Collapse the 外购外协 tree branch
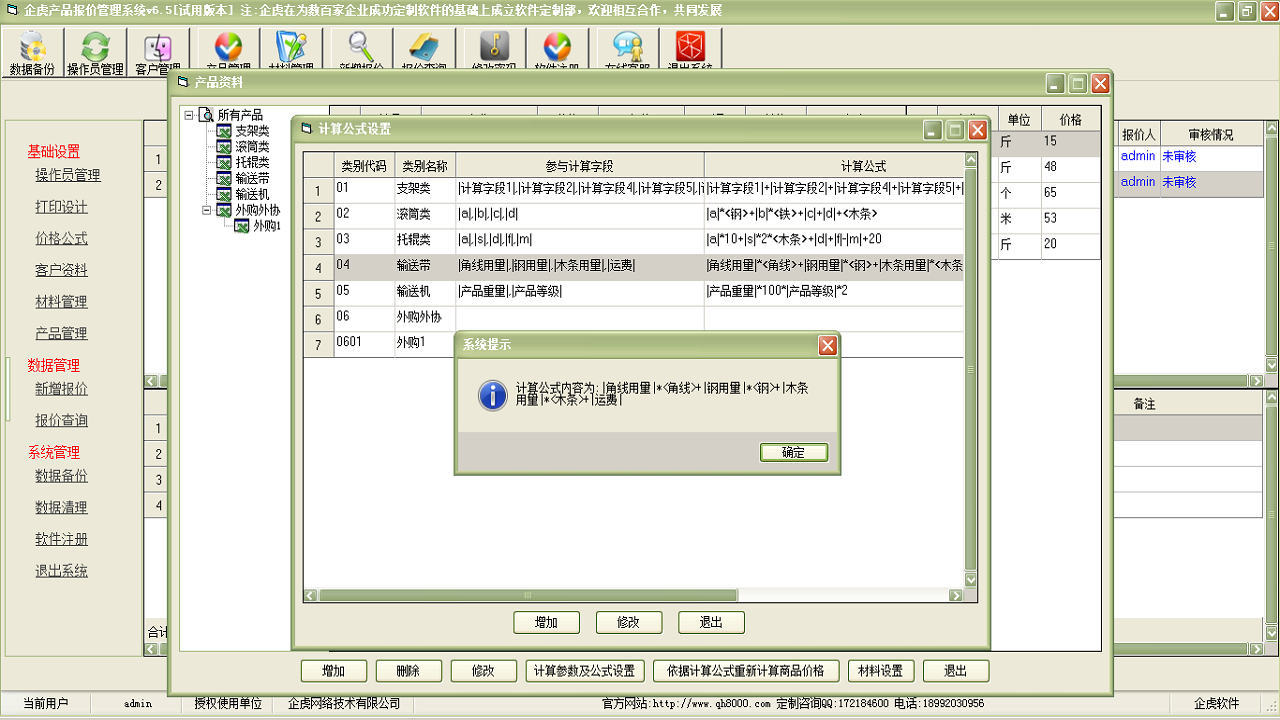Viewport: 1280px width, 720px height. click(x=208, y=212)
